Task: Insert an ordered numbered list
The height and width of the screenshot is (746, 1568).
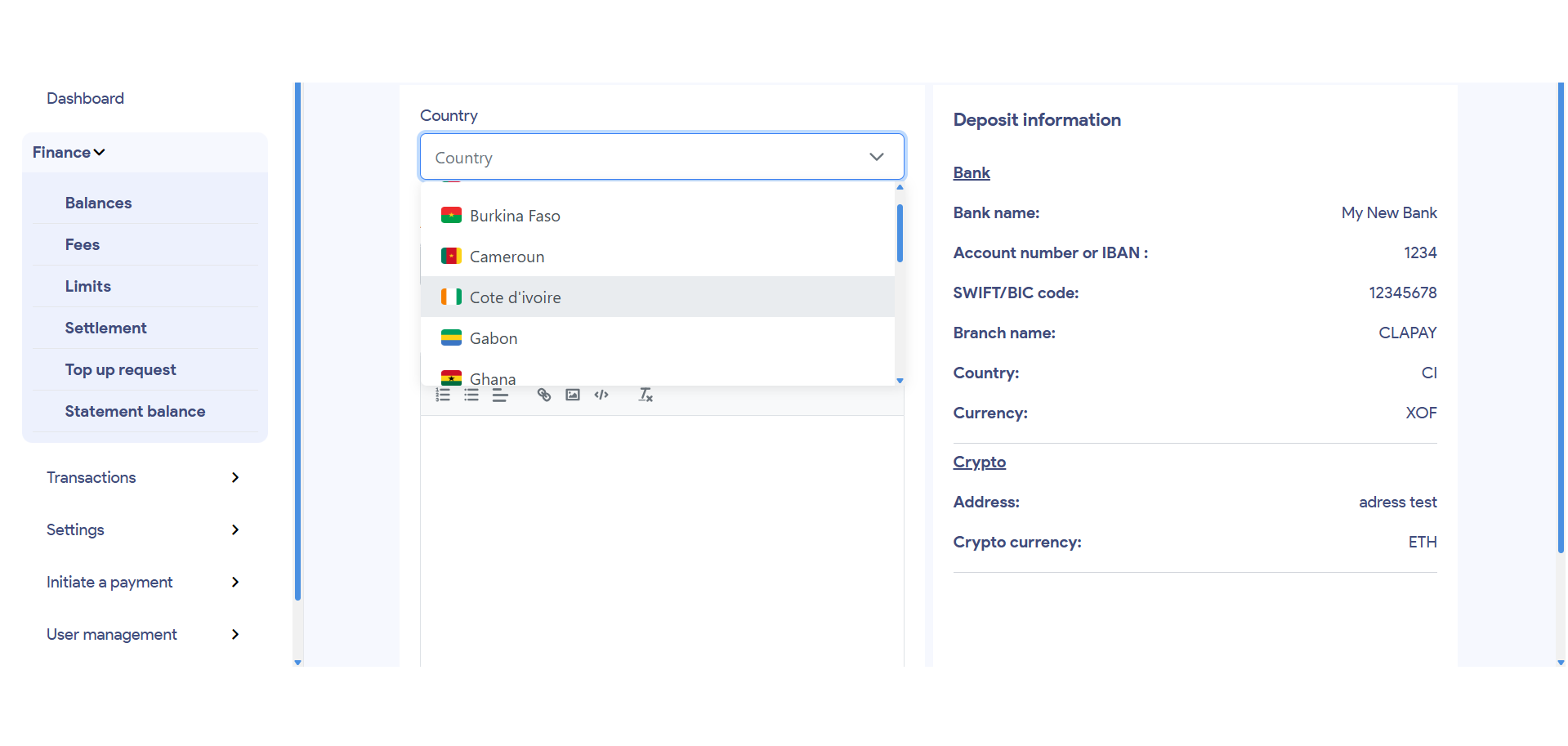Action: [x=443, y=395]
